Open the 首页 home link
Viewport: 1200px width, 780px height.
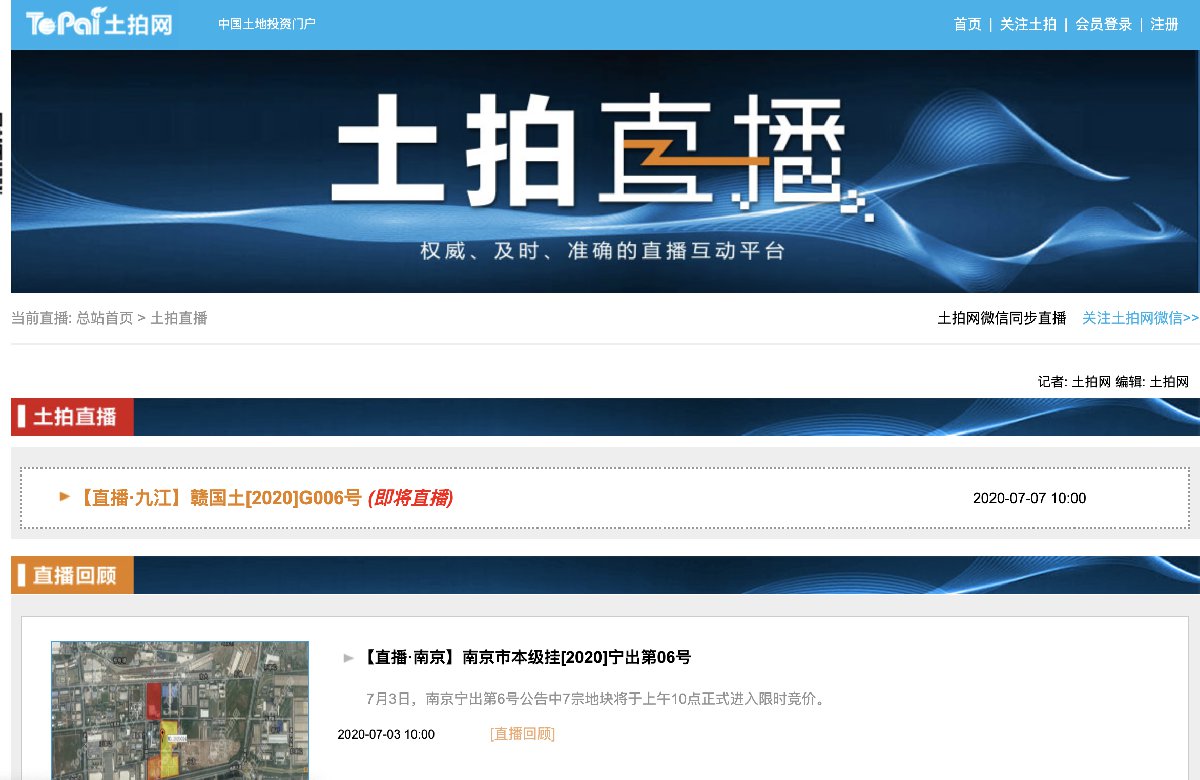click(967, 24)
